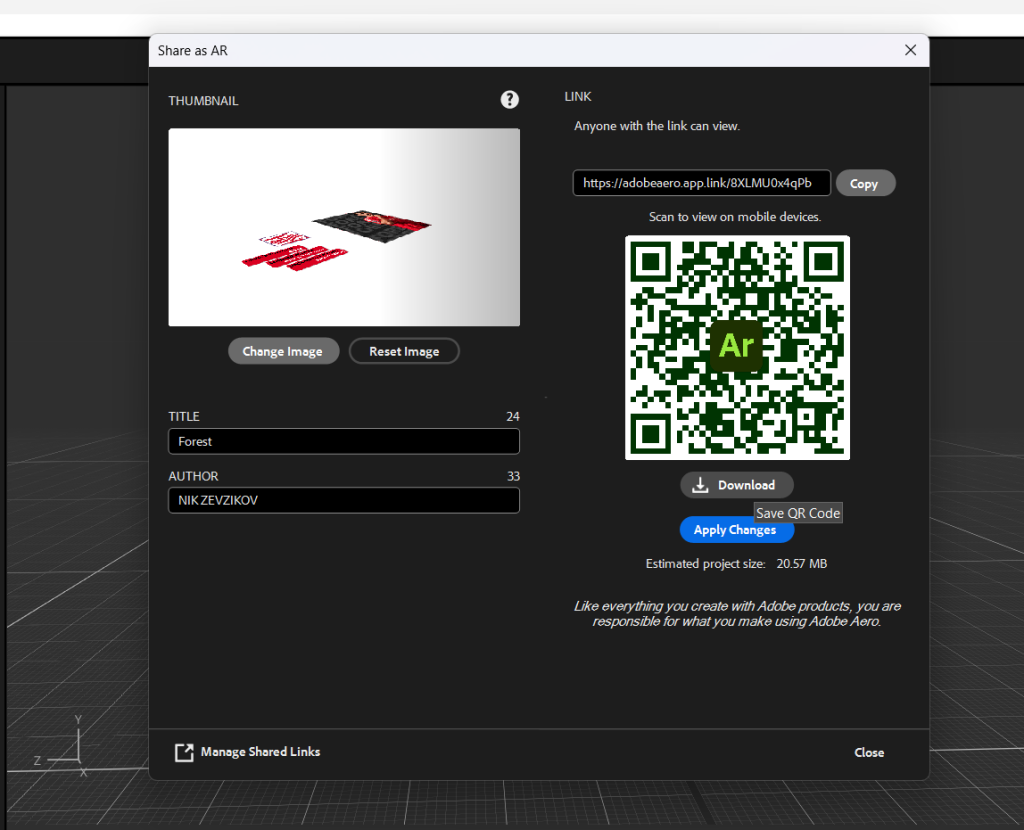The image size is (1024, 830).
Task: Click the Change Image button
Action: point(283,351)
